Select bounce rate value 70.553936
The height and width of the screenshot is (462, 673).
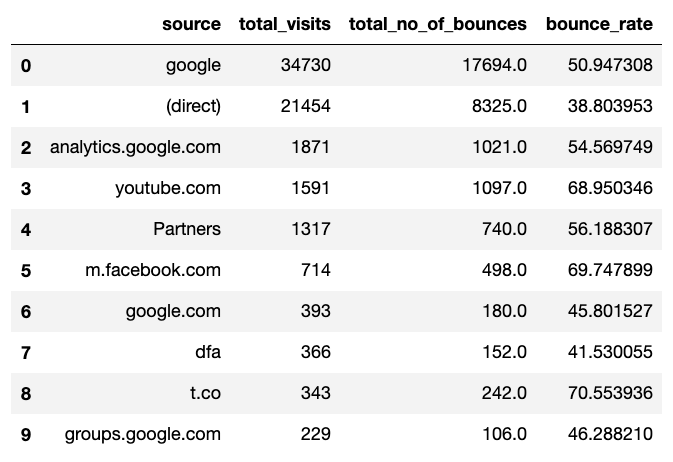point(610,393)
